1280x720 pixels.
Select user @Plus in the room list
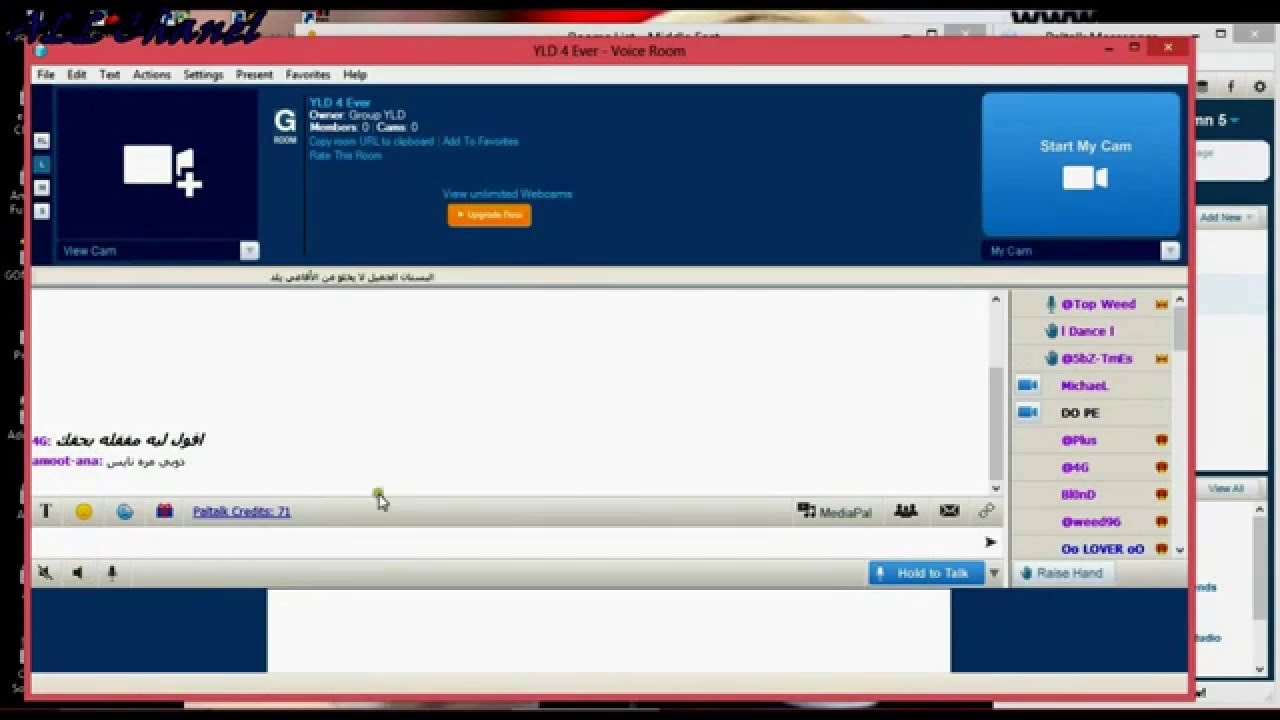[1078, 440]
